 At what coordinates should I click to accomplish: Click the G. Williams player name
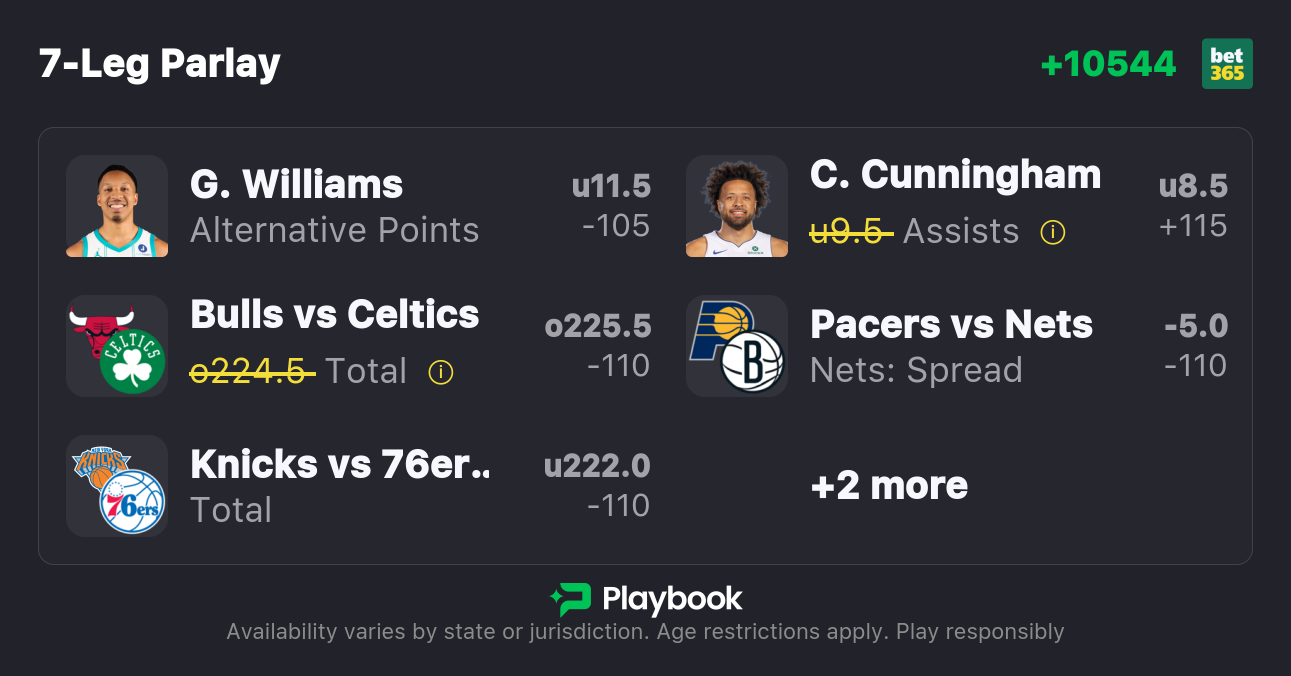tap(296, 185)
